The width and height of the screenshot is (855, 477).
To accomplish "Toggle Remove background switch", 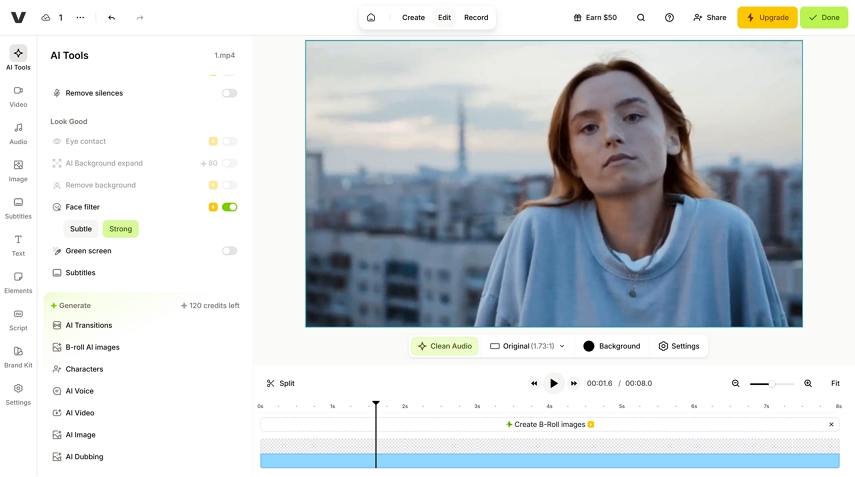I will [230, 185].
